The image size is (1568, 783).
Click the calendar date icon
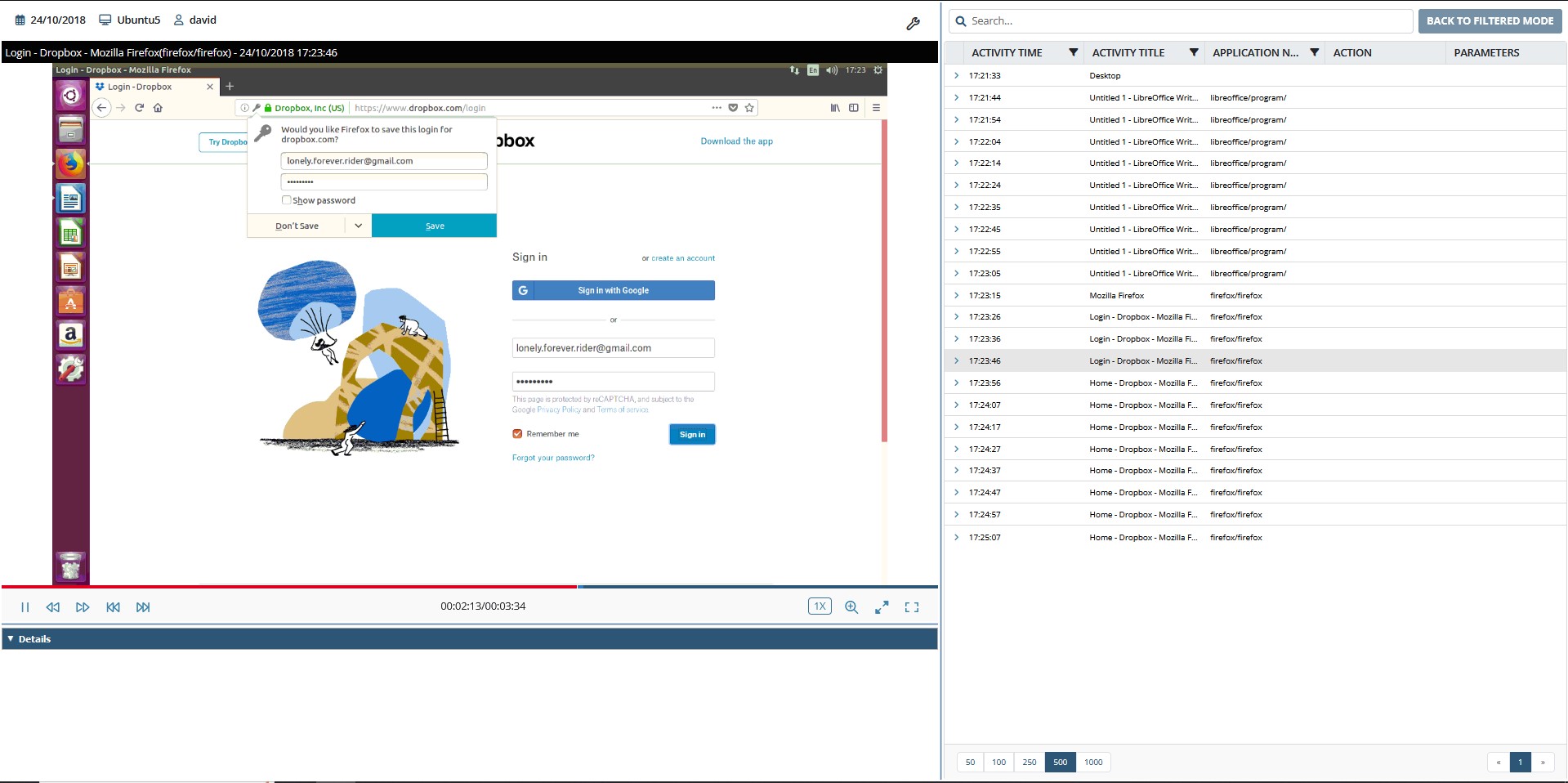(20, 20)
